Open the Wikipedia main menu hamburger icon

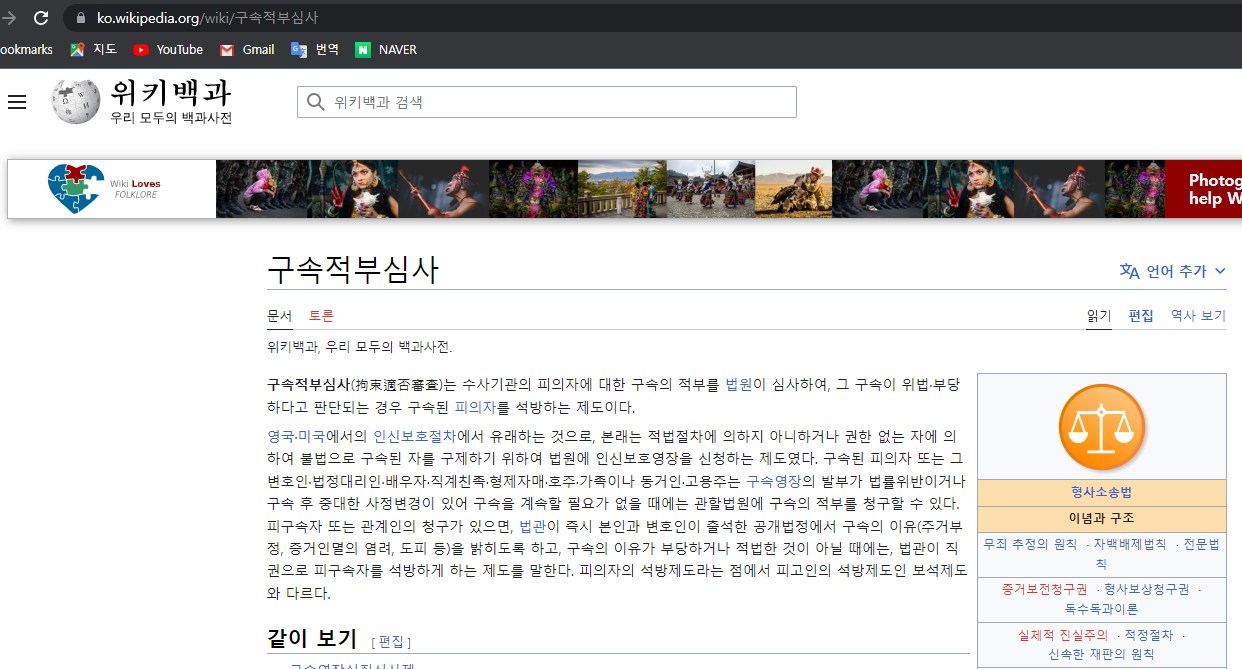click(x=17, y=101)
